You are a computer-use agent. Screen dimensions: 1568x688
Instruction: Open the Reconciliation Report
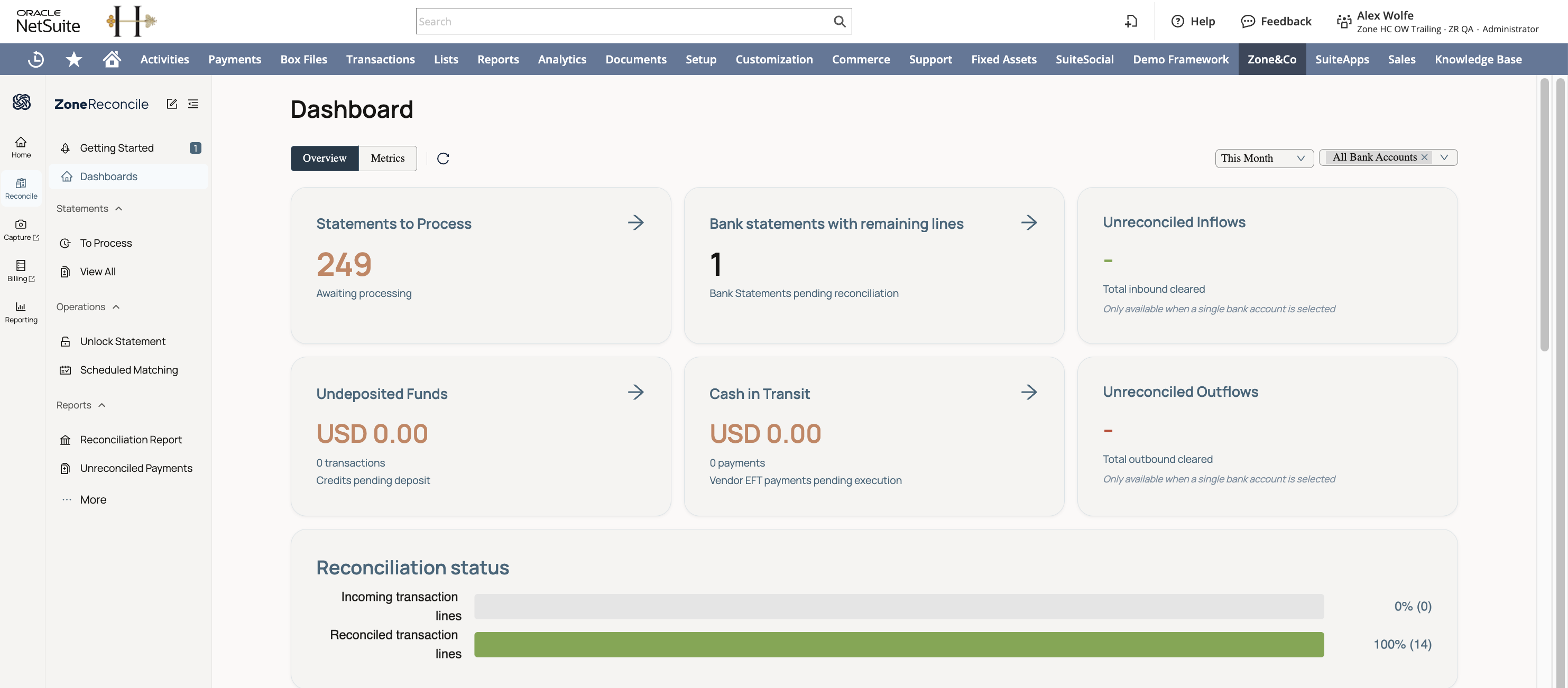[128, 440]
